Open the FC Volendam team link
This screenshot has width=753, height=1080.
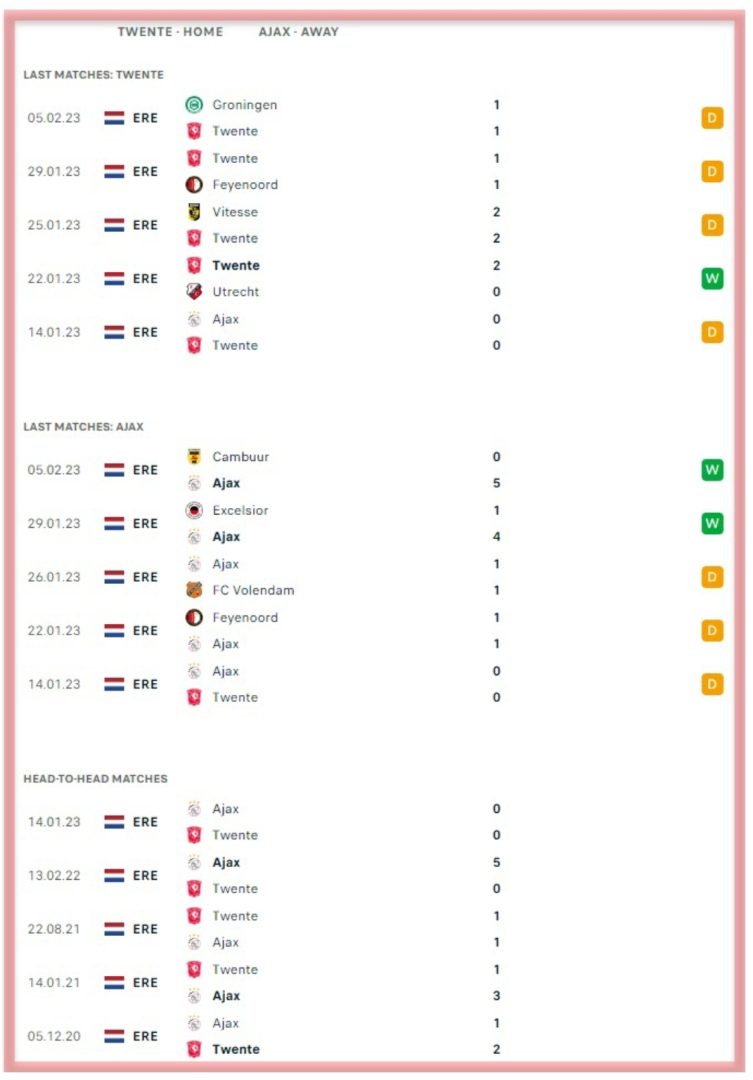pos(253,590)
